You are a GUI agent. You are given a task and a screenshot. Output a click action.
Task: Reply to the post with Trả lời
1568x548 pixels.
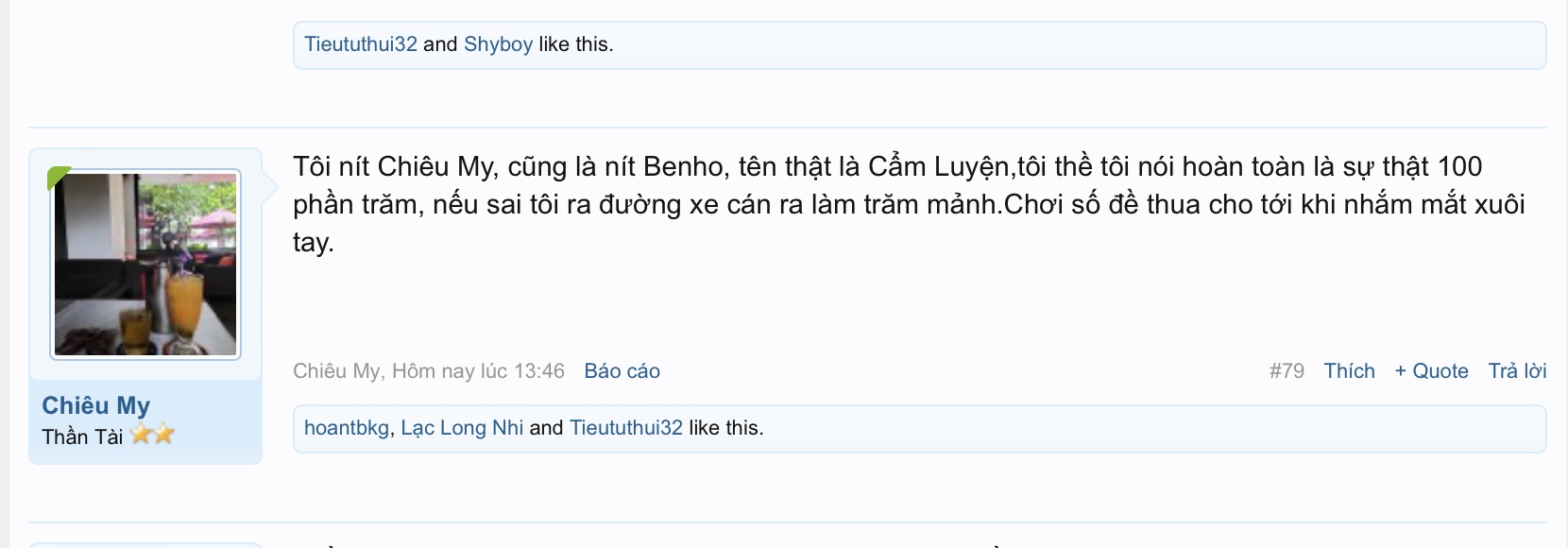tap(1517, 371)
